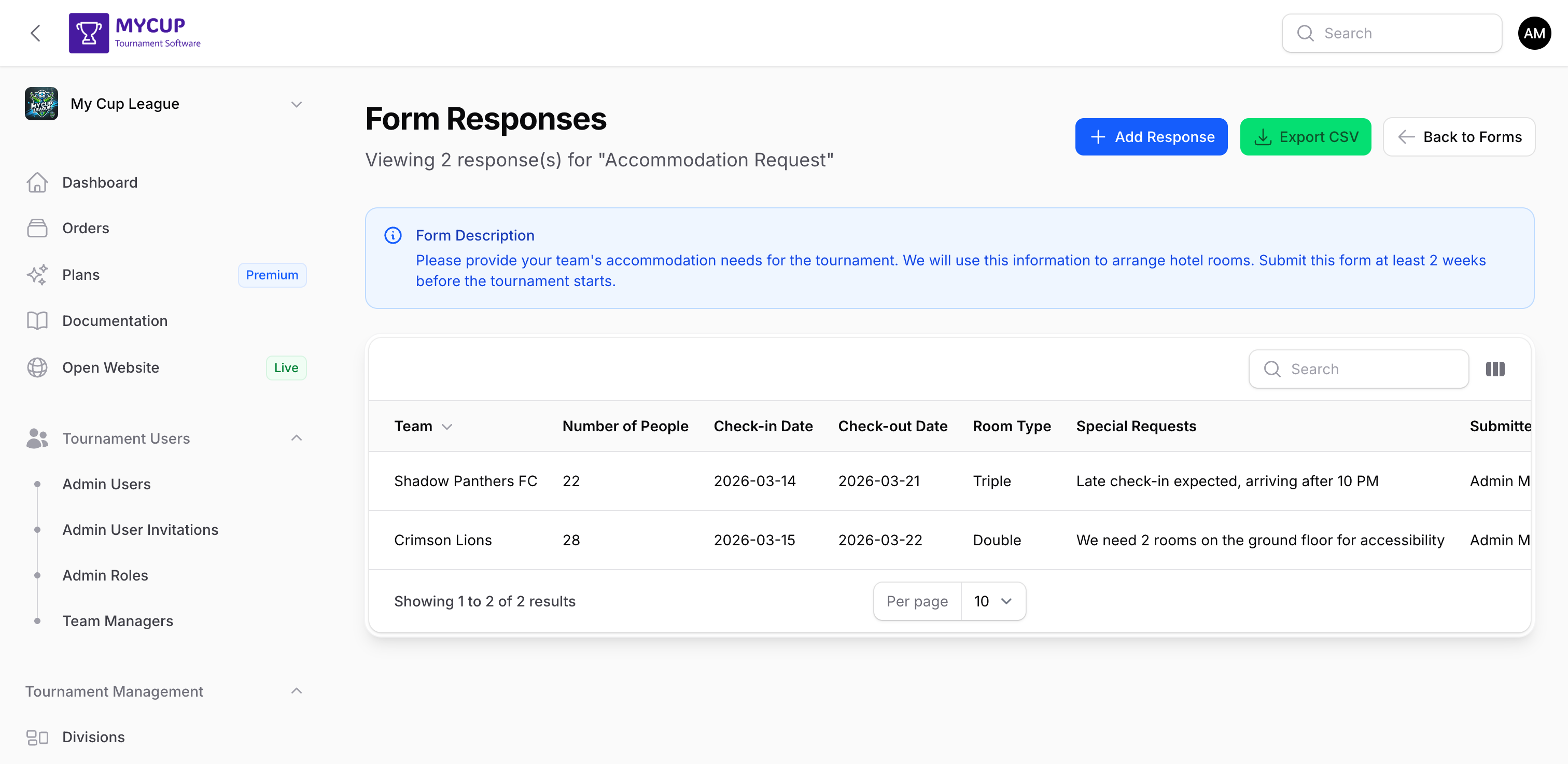Click the Add Response button
Image resolution: width=1568 pixels, height=764 pixels.
click(x=1151, y=137)
